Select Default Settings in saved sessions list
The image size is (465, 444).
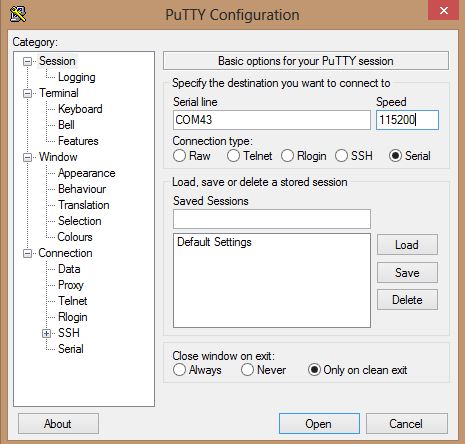[214, 242]
